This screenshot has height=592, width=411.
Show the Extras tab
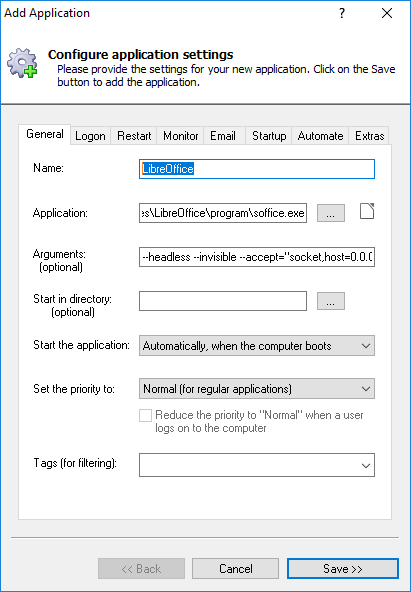click(x=369, y=136)
